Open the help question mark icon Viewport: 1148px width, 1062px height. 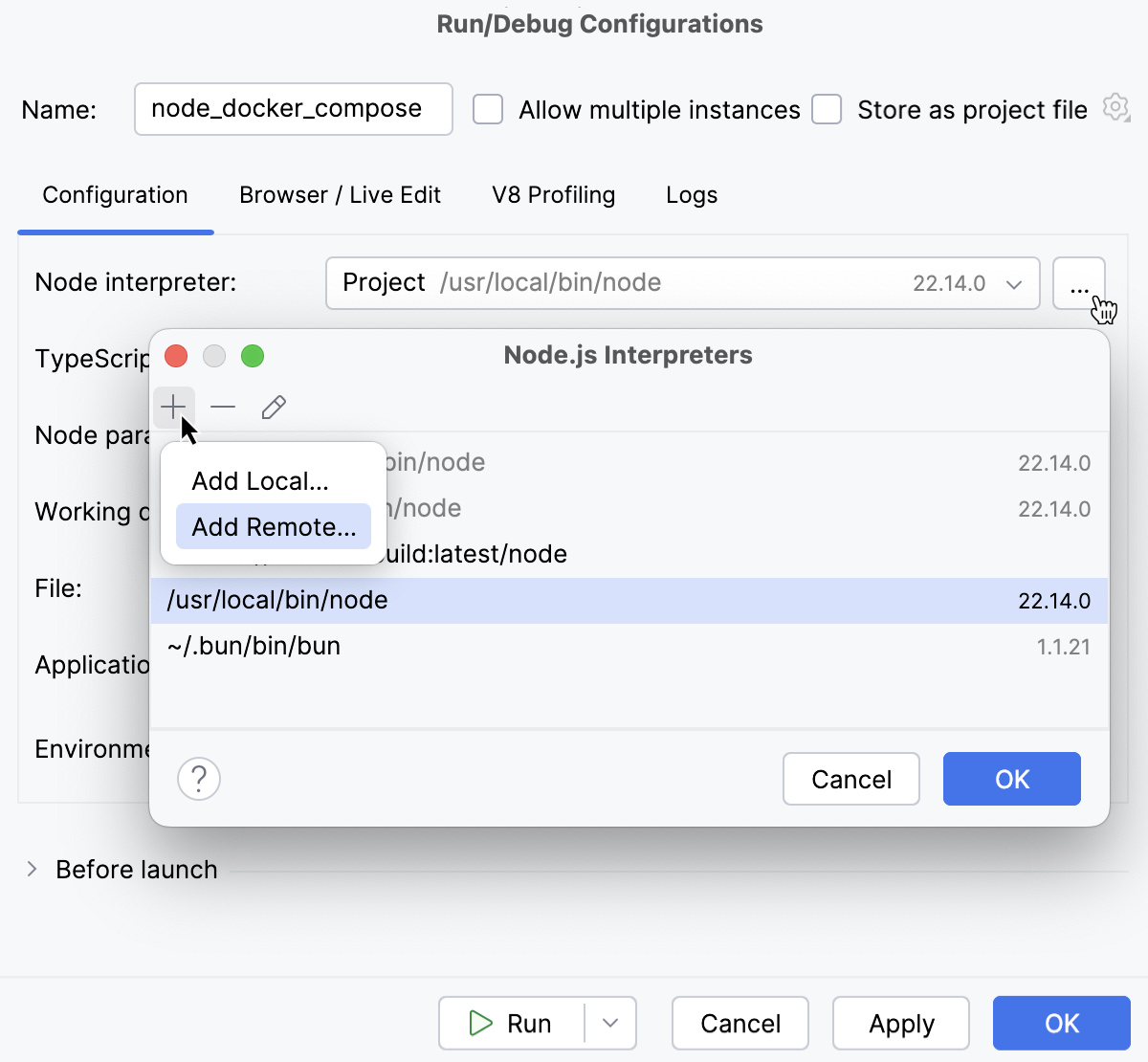[199, 779]
